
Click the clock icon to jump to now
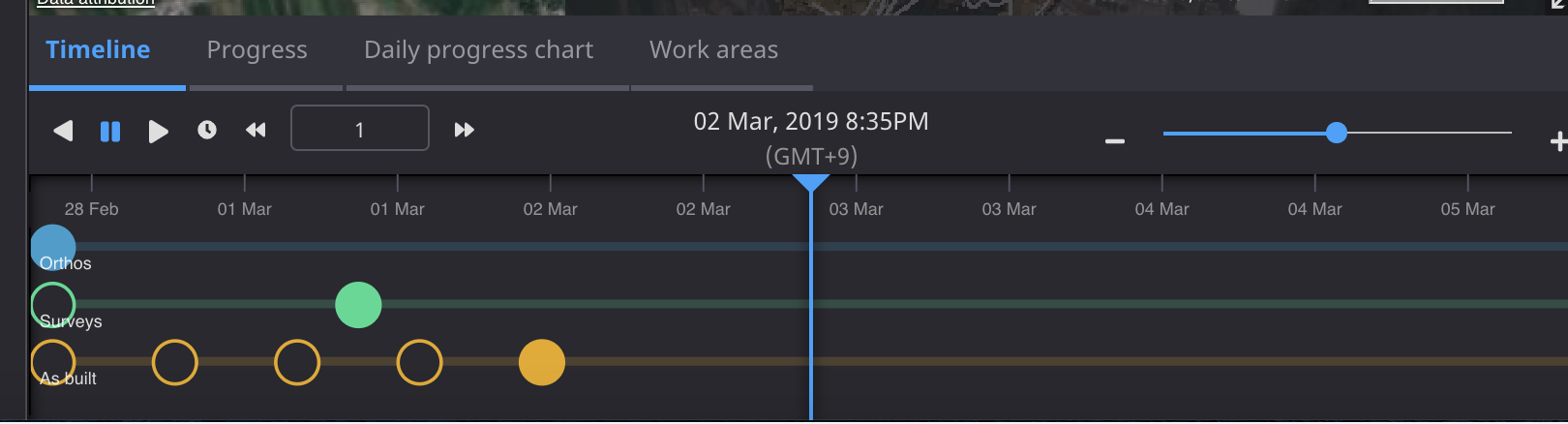tap(207, 130)
